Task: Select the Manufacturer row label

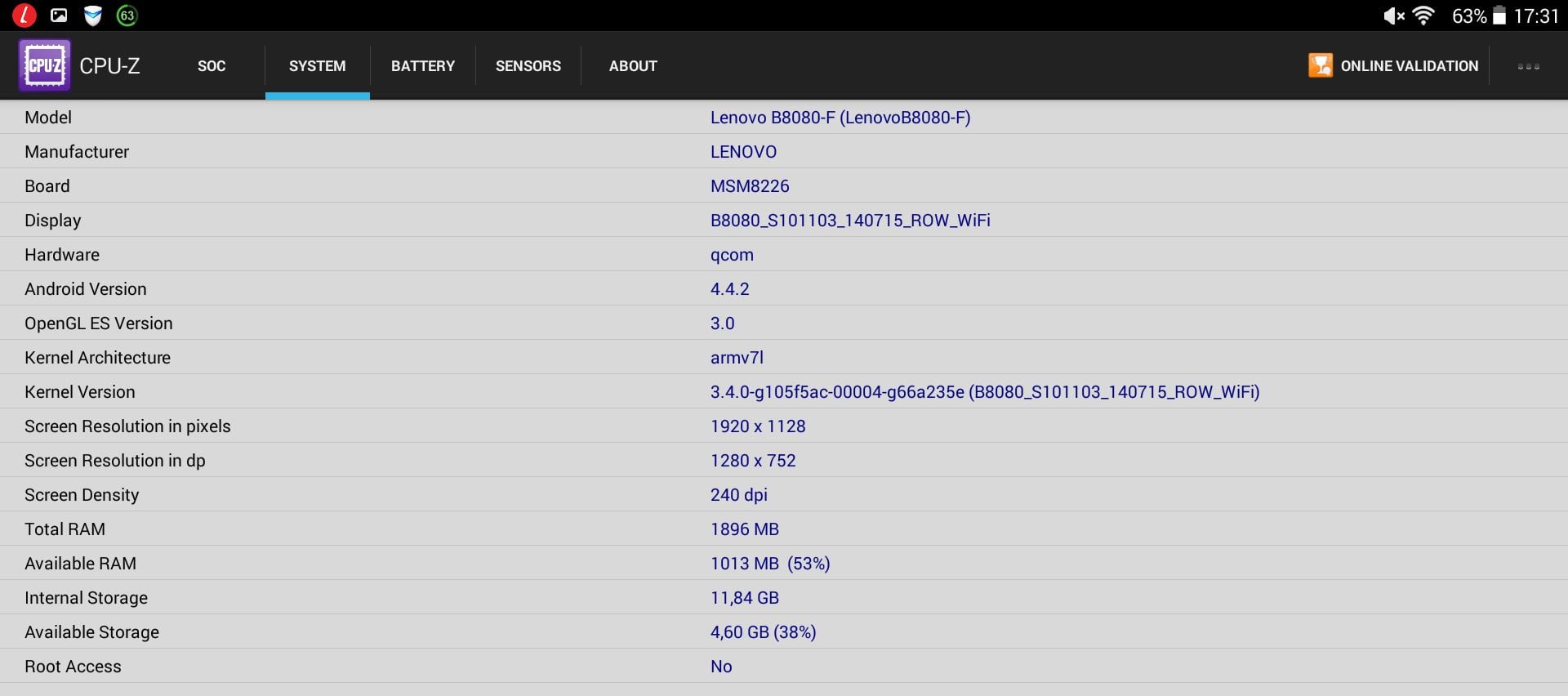Action: click(77, 151)
